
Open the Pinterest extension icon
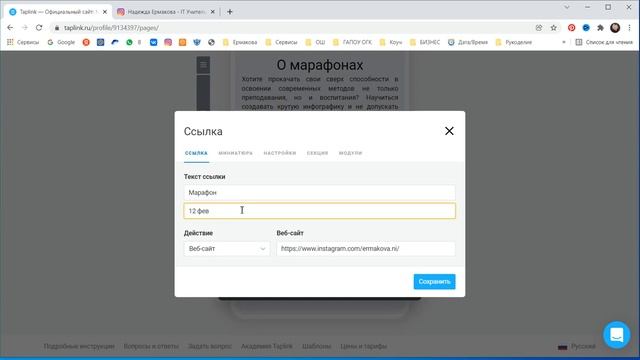point(571,28)
